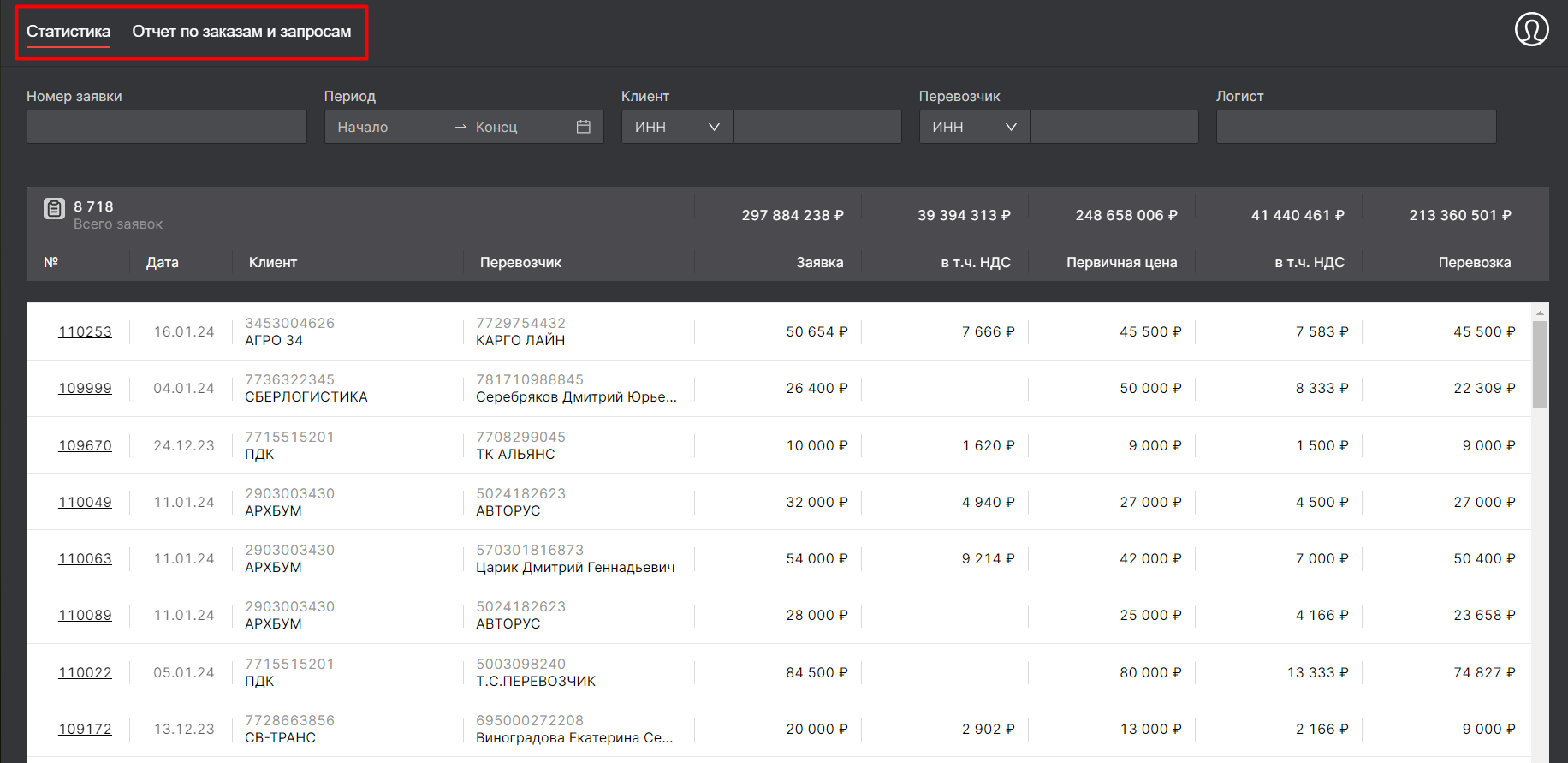Click date 04.01.24
1568x763 pixels.
[184, 388]
